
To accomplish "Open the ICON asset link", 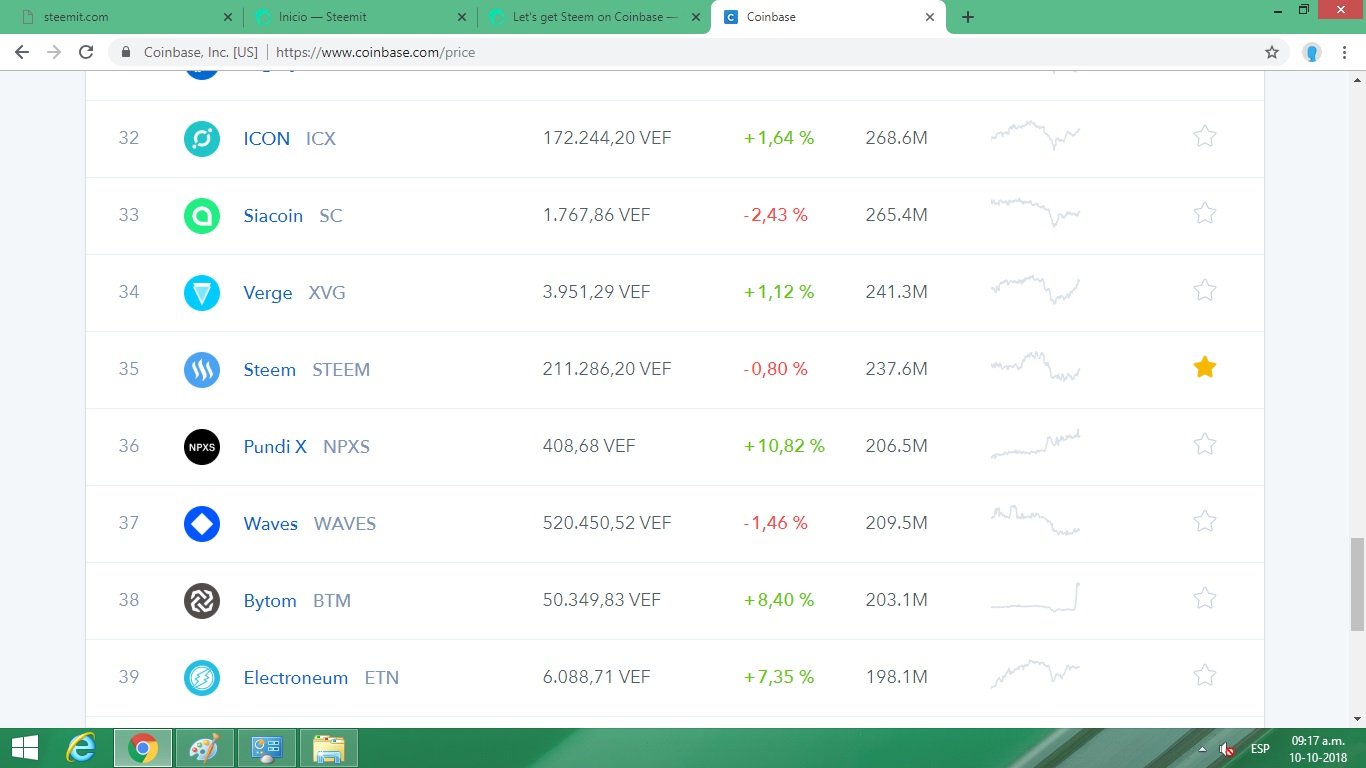I will tap(267, 139).
